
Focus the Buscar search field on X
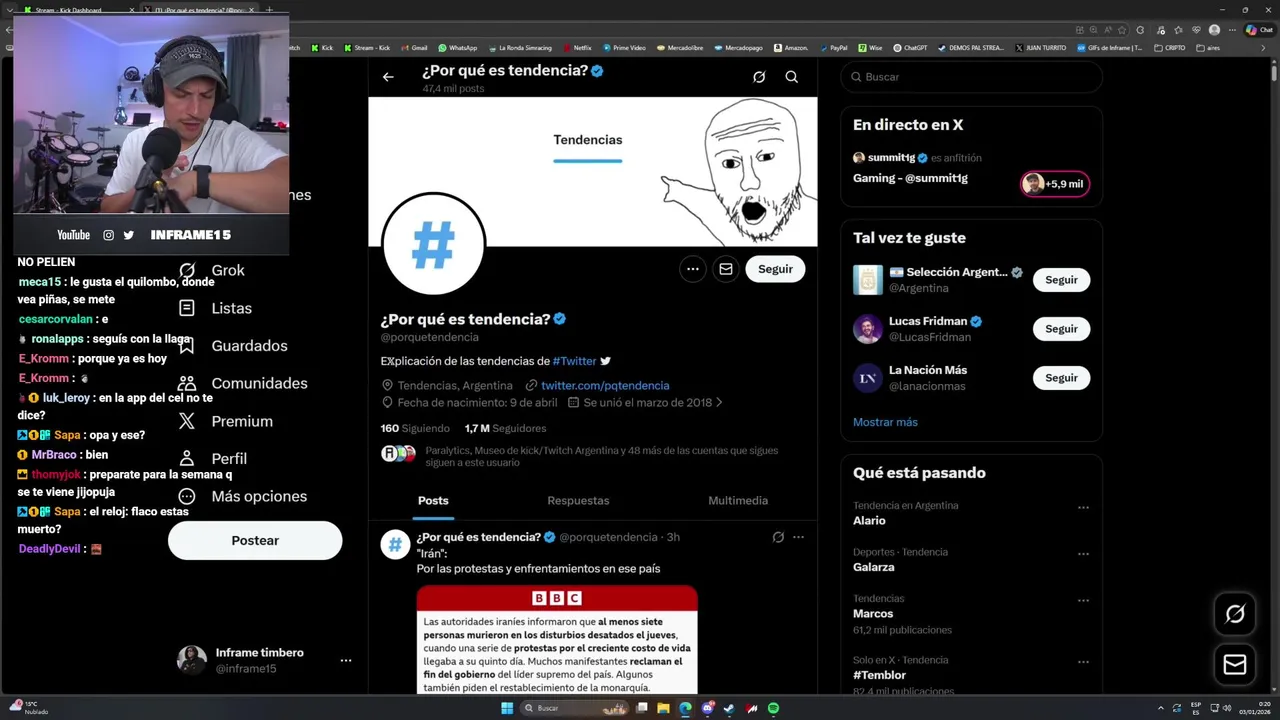(x=971, y=77)
